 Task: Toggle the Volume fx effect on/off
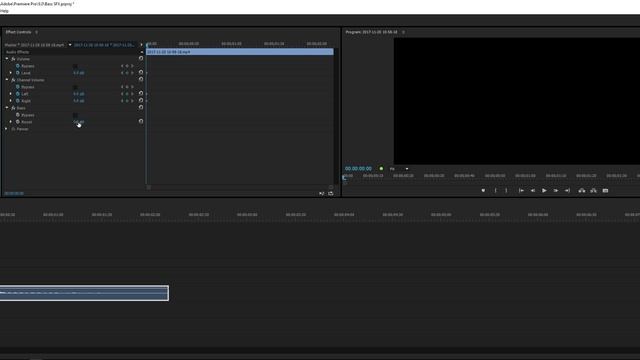pos(13,59)
